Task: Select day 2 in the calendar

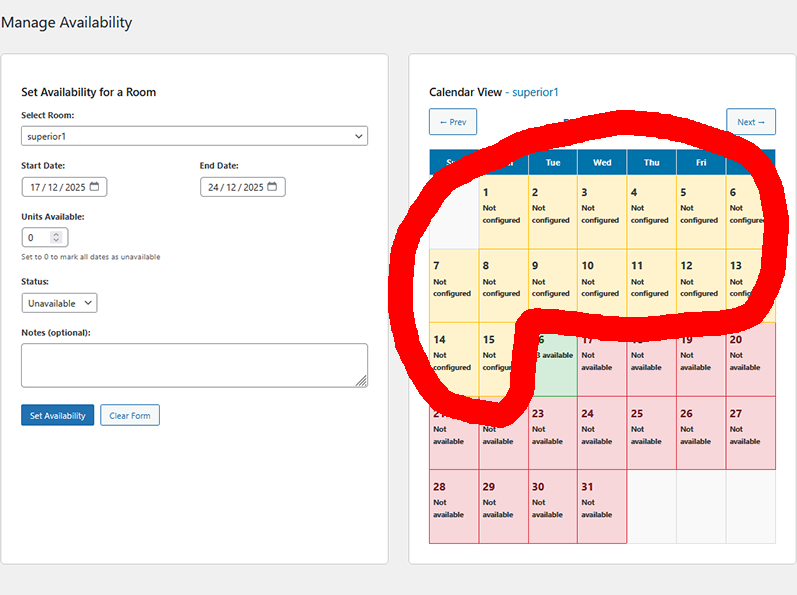Action: [553, 212]
